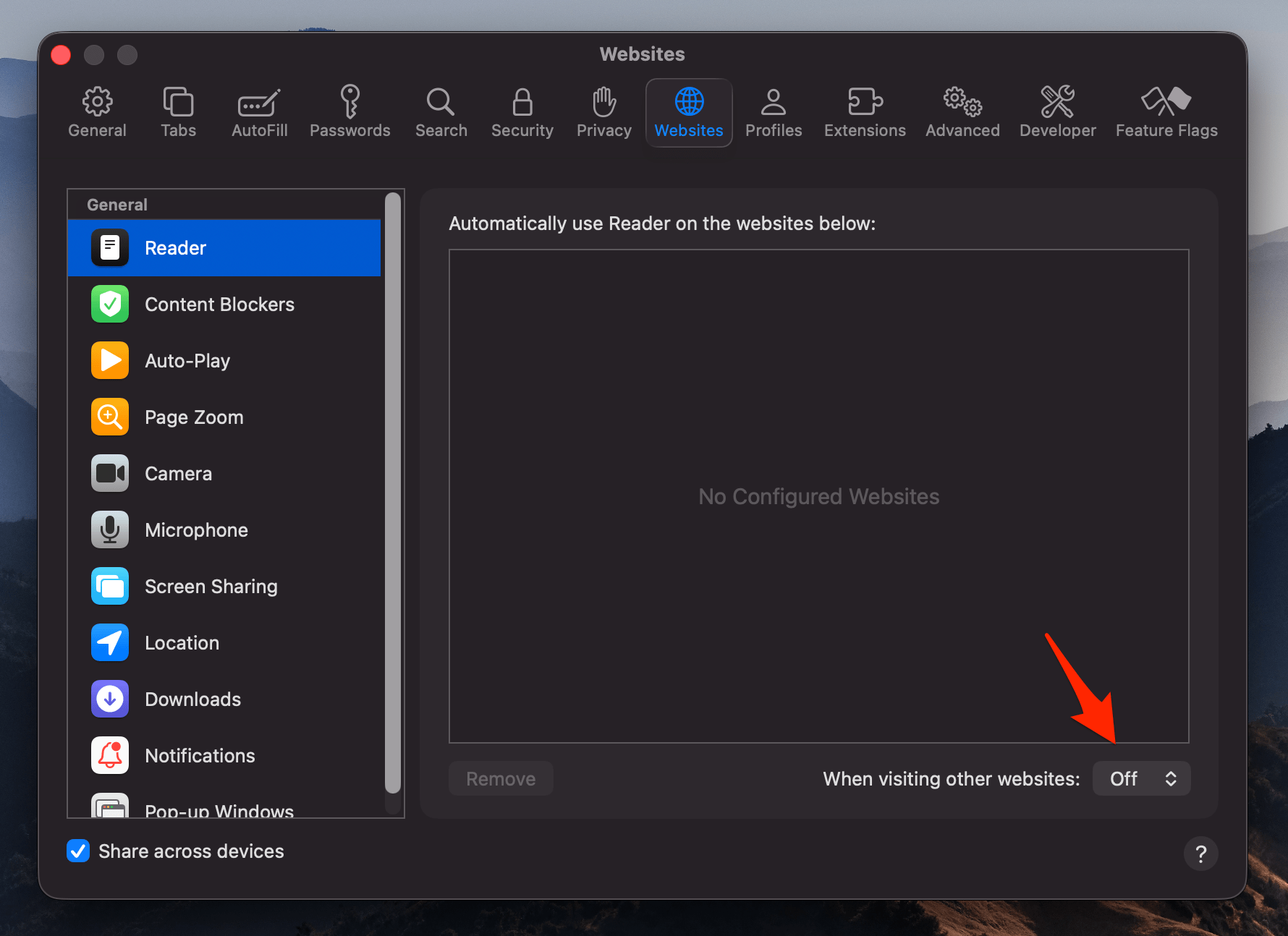Close the Websites settings window
The image size is (1288, 936).
(x=61, y=55)
